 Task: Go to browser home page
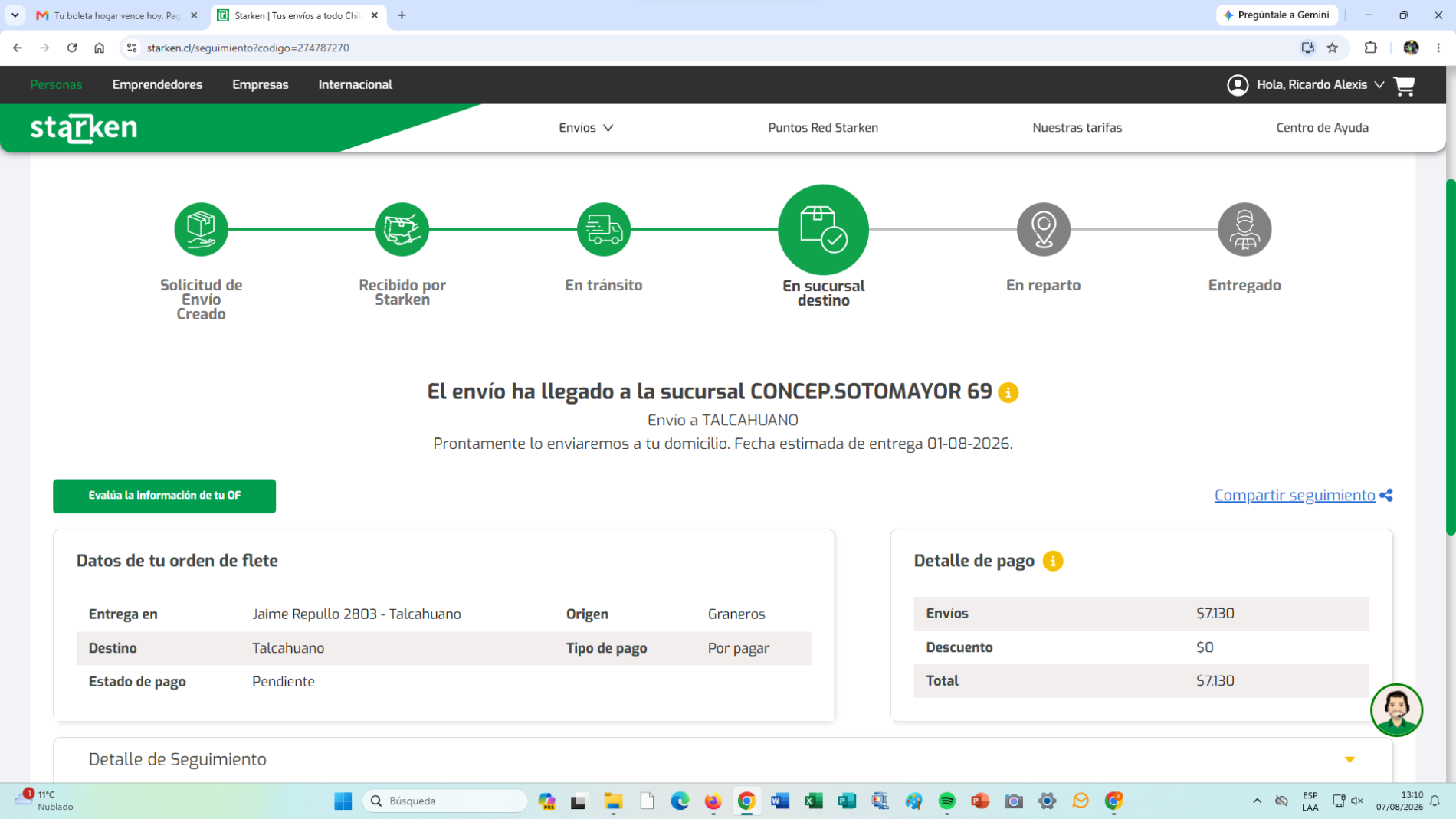[x=100, y=48]
